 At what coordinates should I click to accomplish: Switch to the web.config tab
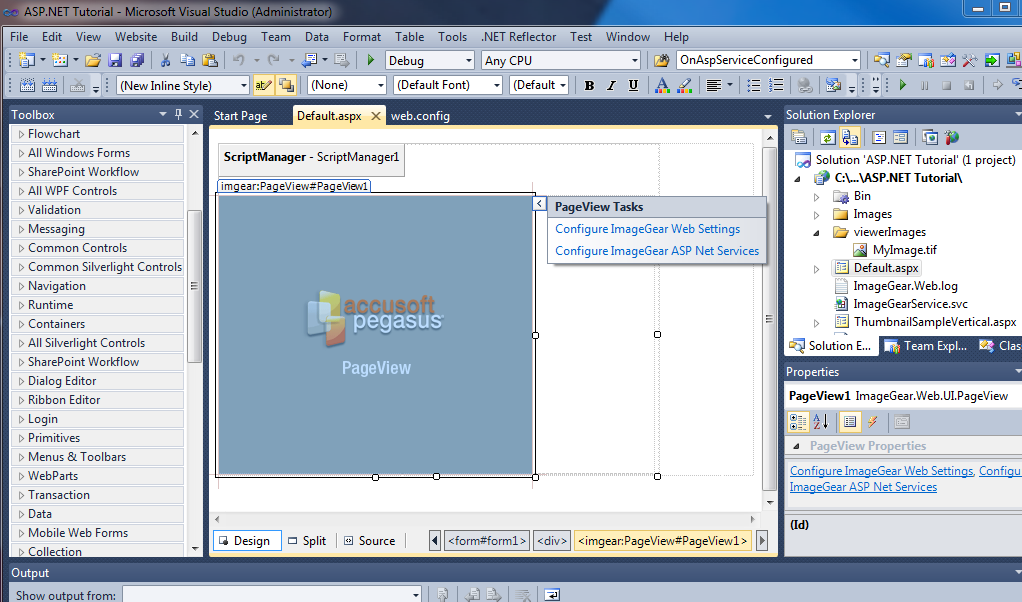tap(420, 116)
